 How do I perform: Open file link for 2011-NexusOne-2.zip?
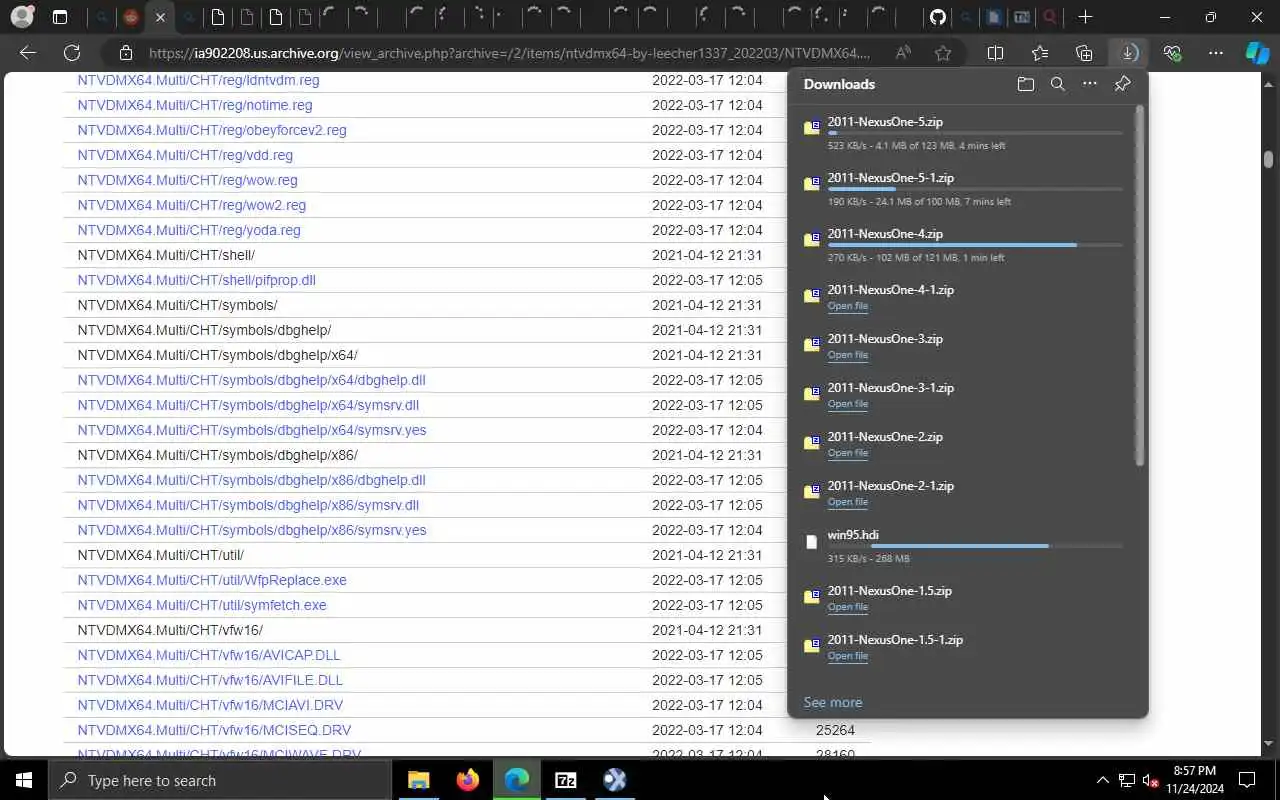click(847, 453)
